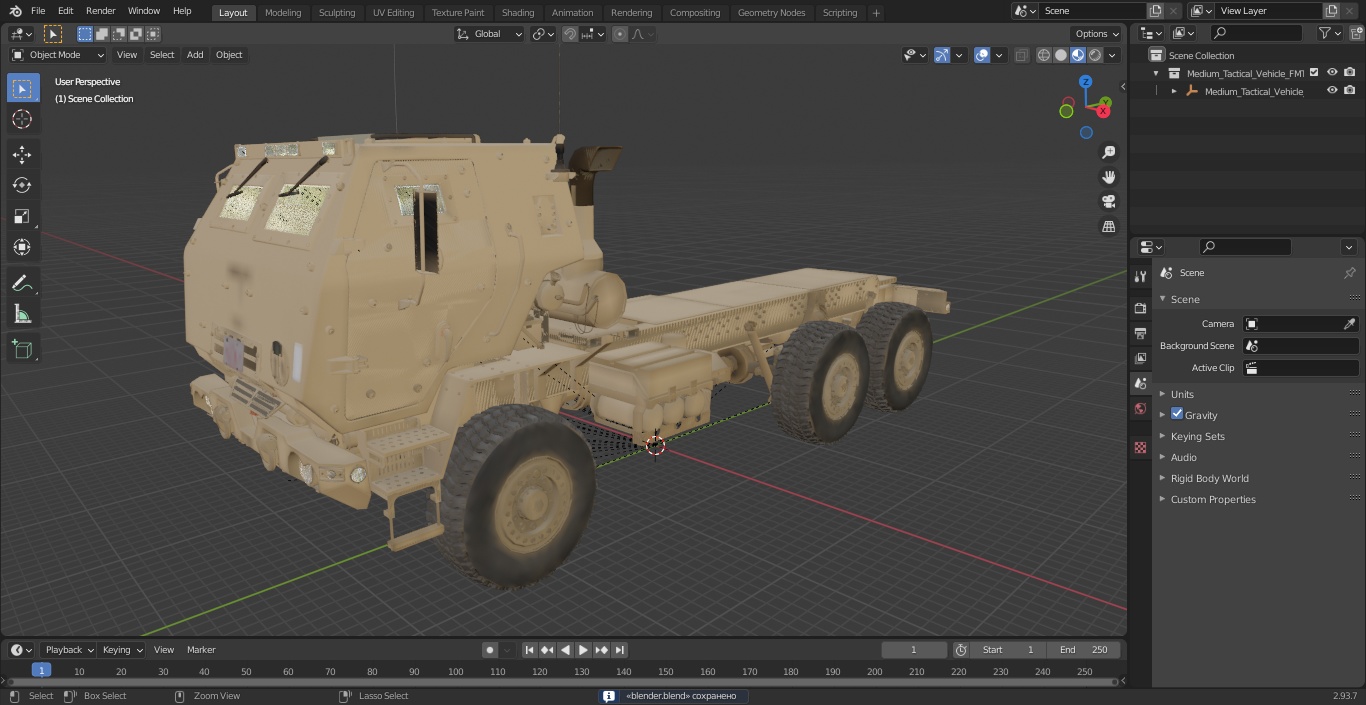The height and width of the screenshot is (705, 1366).
Task: Pick camera object with eyedropper icon
Action: click(1349, 324)
